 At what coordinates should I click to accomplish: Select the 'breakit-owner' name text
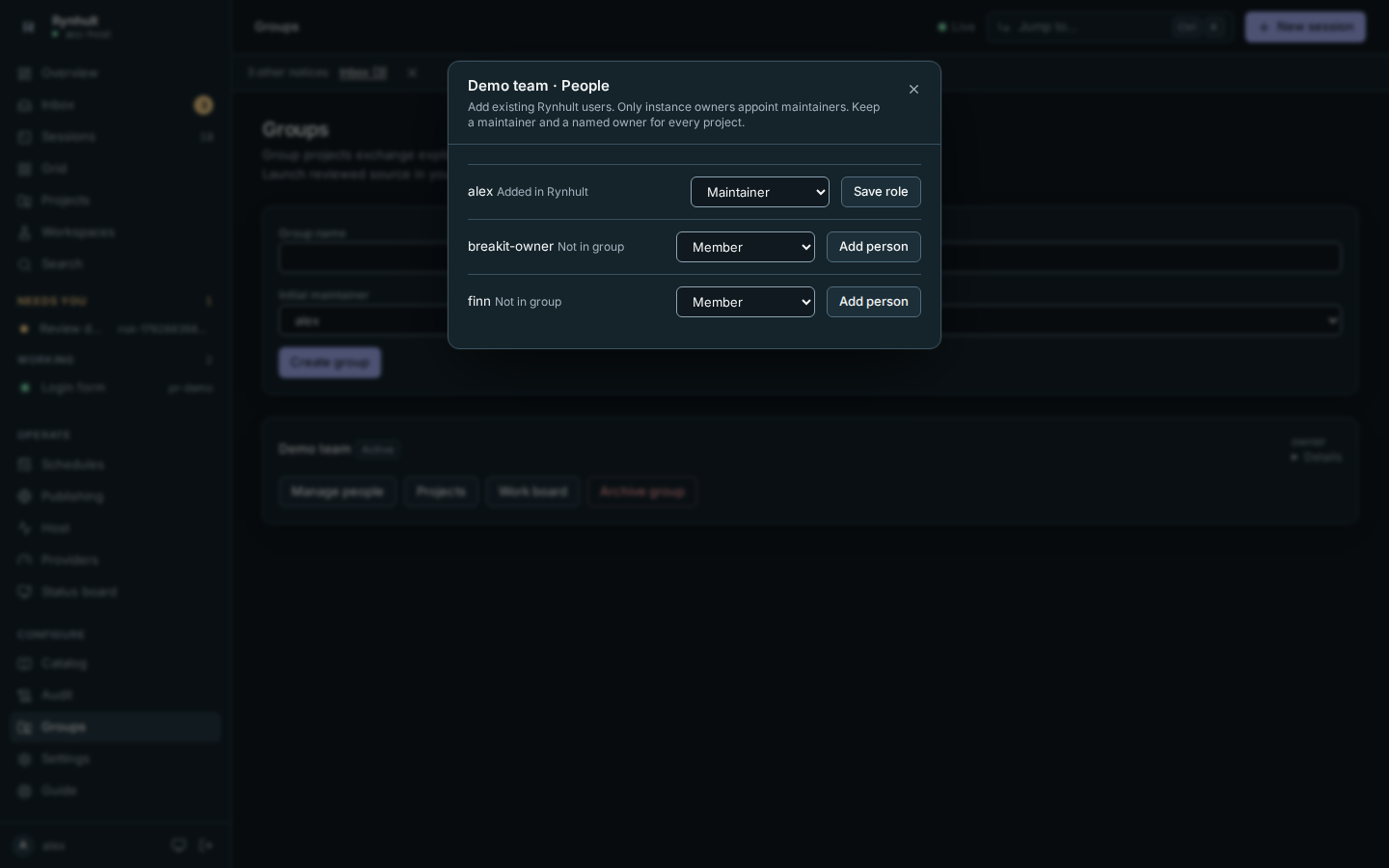pyautogui.click(x=510, y=246)
